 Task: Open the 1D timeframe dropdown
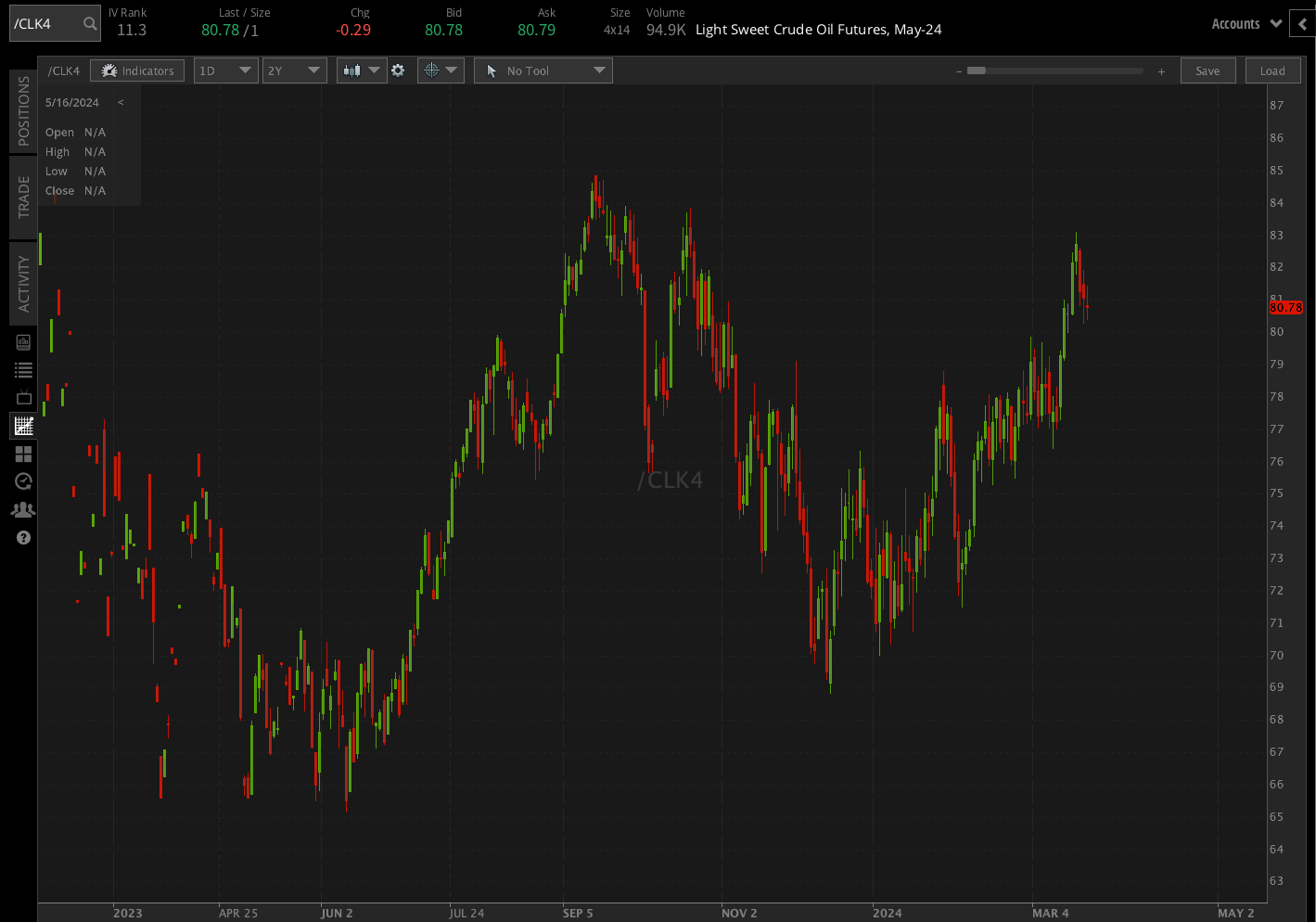click(225, 70)
